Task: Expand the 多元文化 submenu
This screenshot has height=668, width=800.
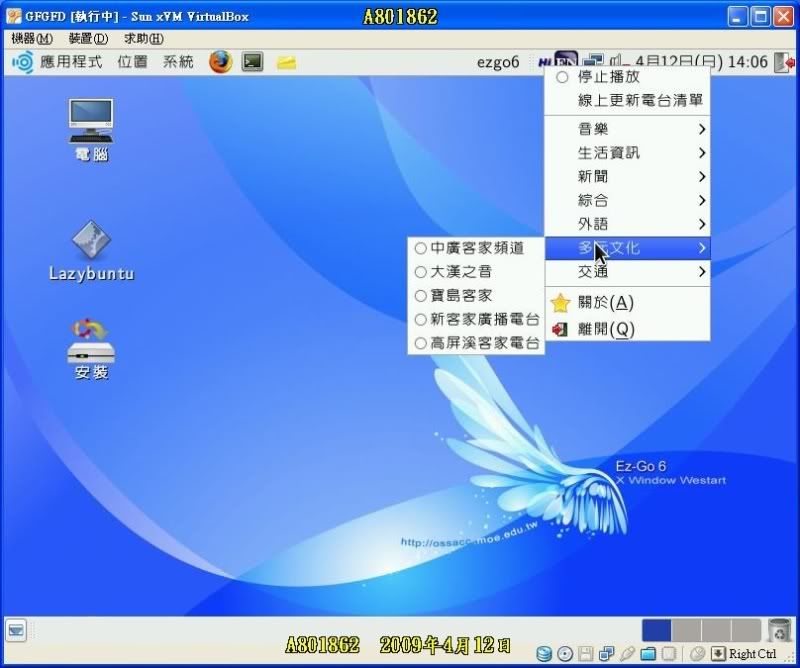Action: coord(628,248)
